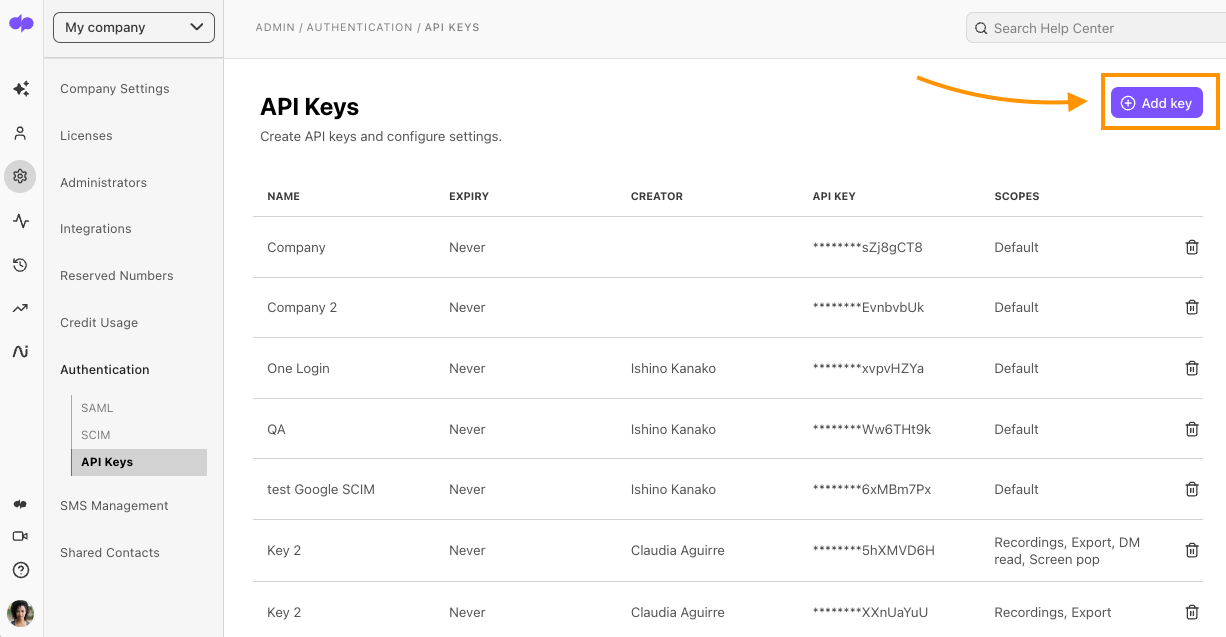The image size is (1226, 637).
Task: Click the small Dialpad app icon near bottom
Action: (x=20, y=504)
